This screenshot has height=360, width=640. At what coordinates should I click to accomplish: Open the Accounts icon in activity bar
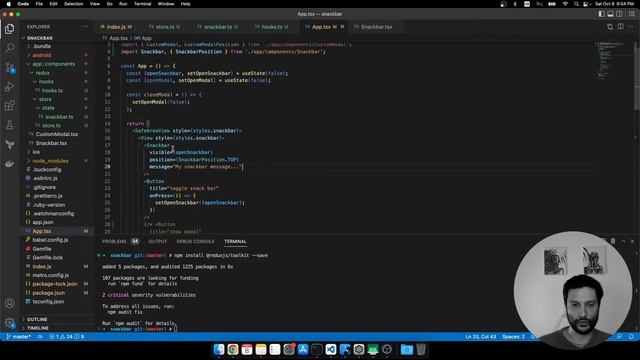(x=9, y=303)
